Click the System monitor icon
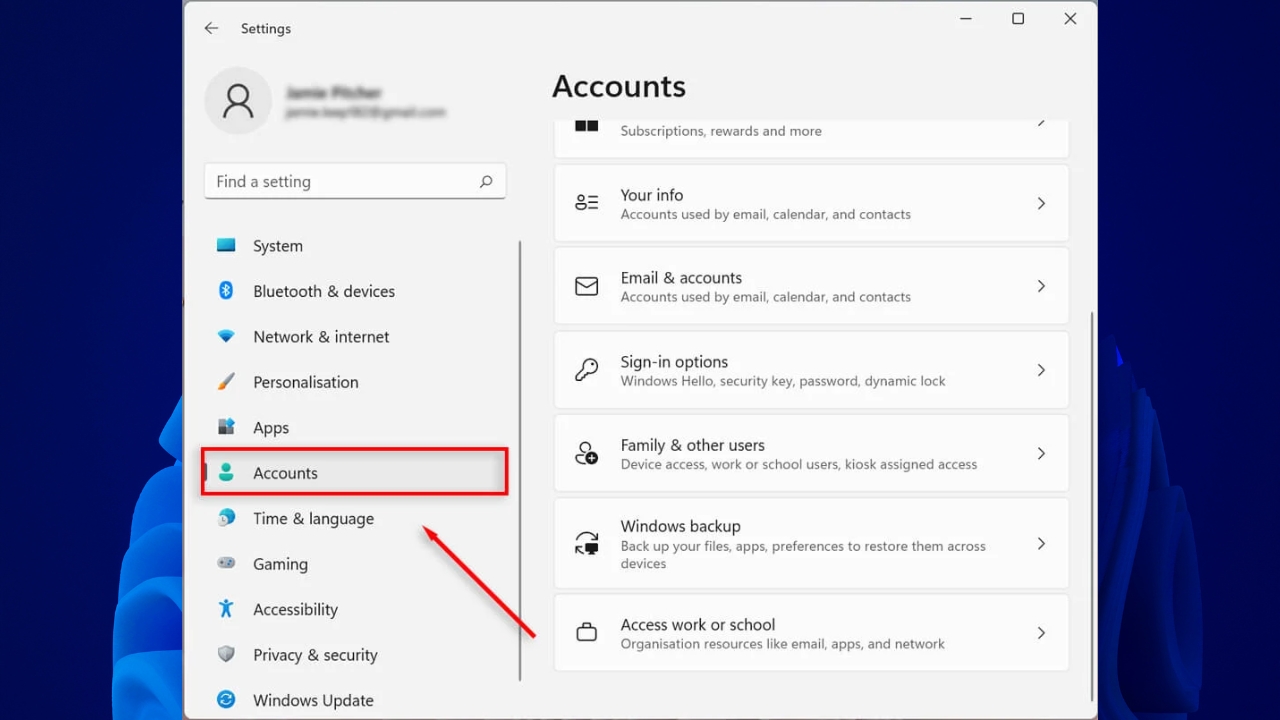 (226, 245)
